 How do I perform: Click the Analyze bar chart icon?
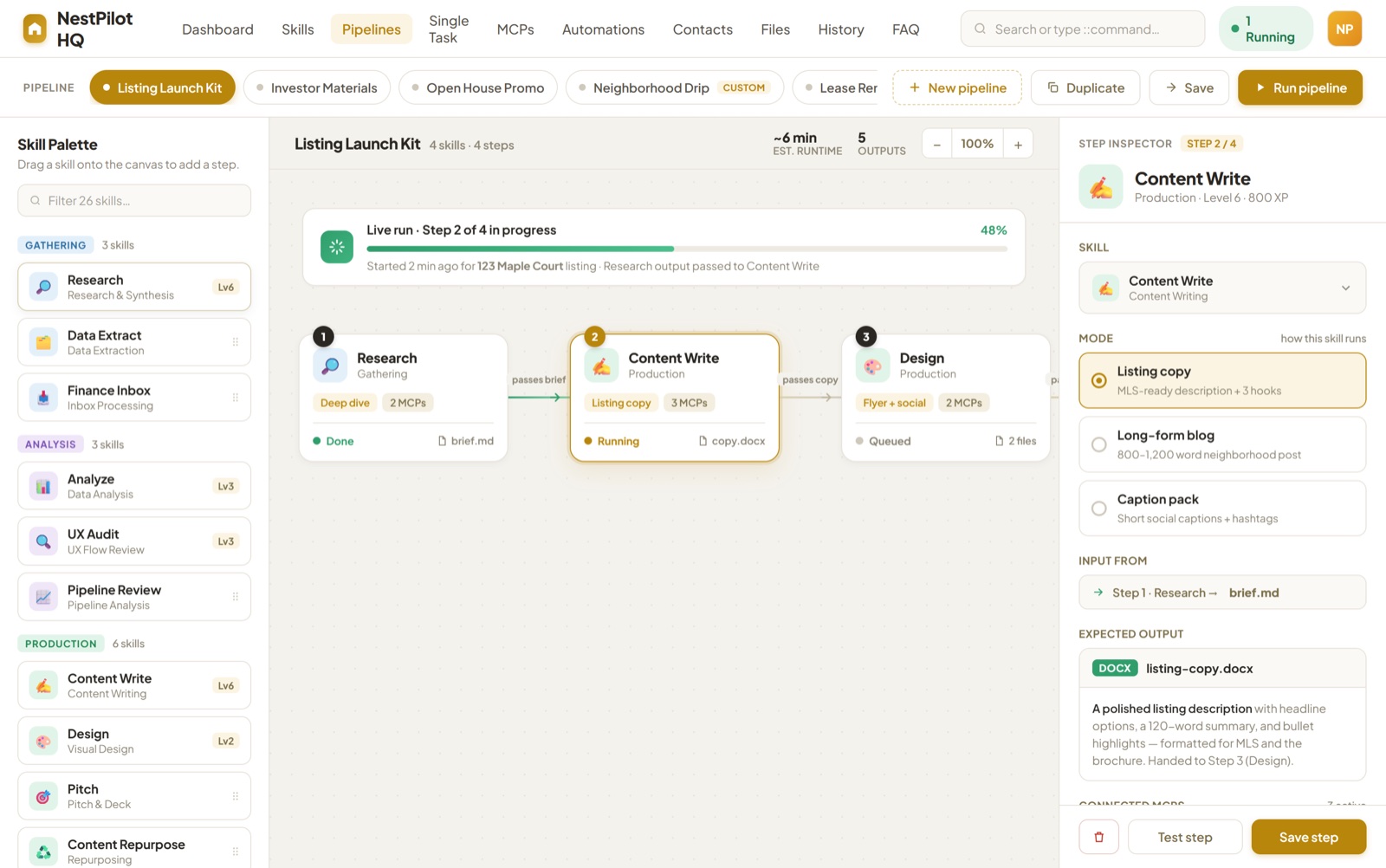tap(43, 486)
